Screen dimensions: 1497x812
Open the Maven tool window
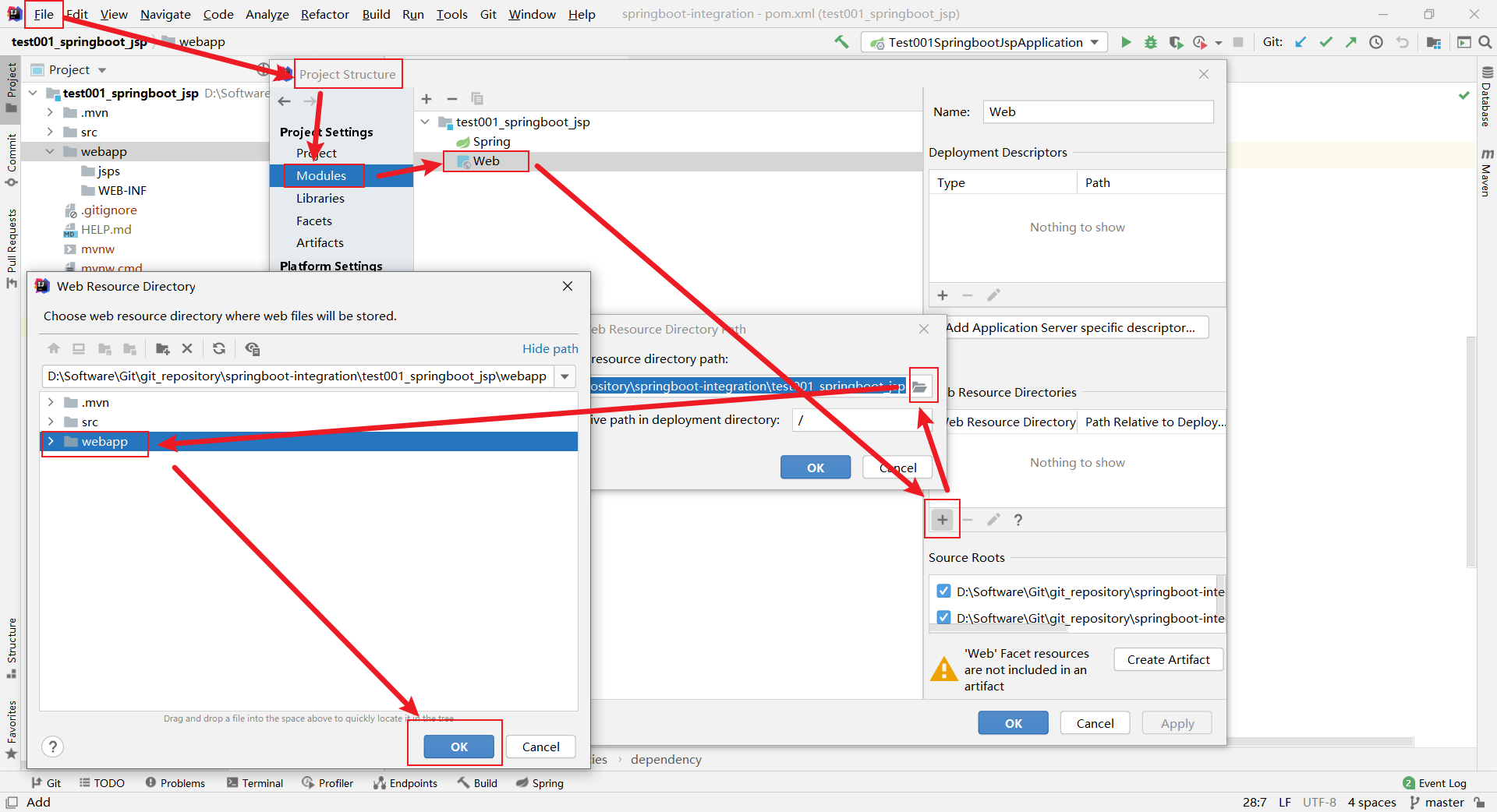[x=1486, y=173]
